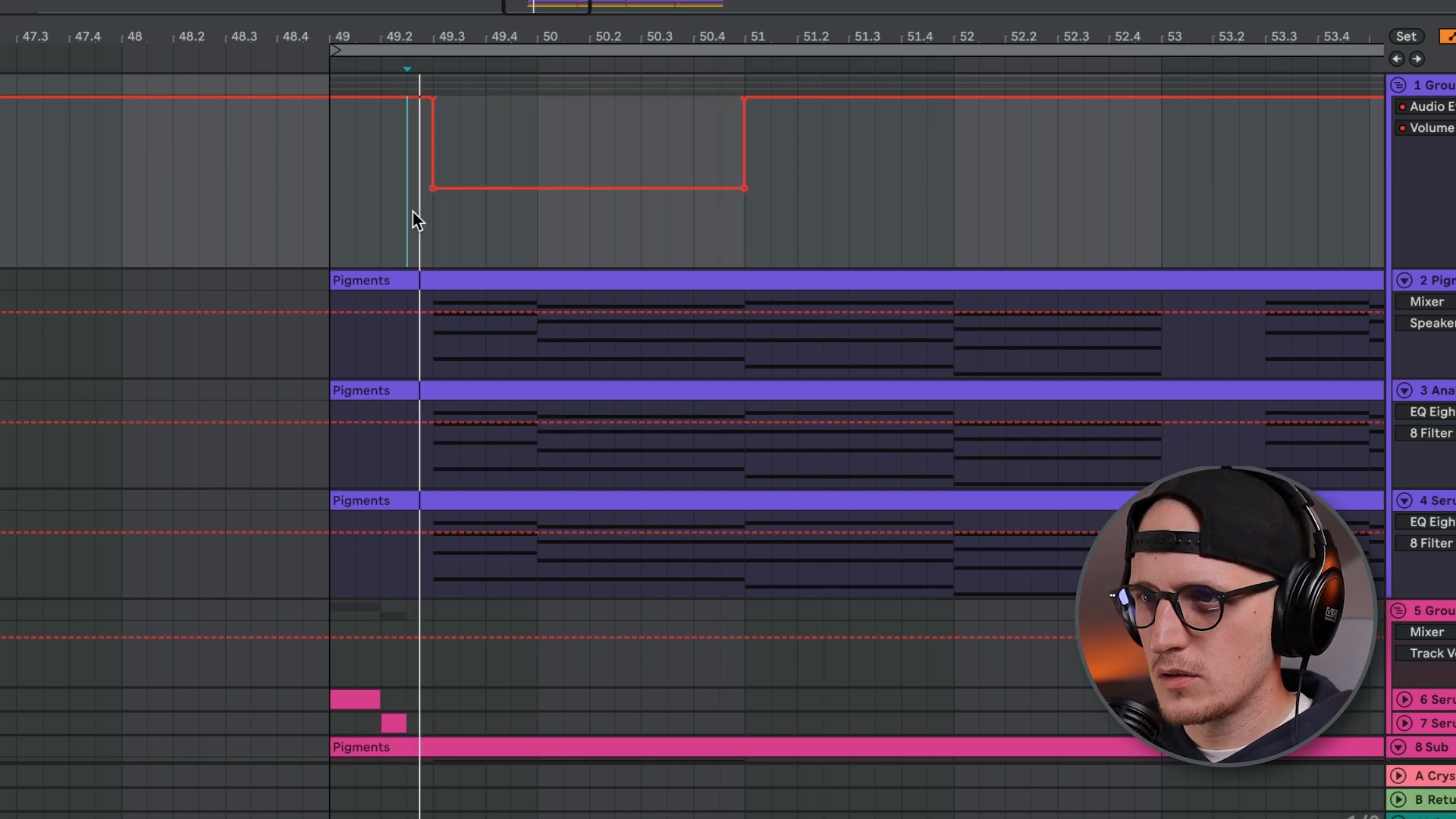Select the 8 Filter parameter on track 3
The height and width of the screenshot is (819, 1456).
click(x=1430, y=433)
